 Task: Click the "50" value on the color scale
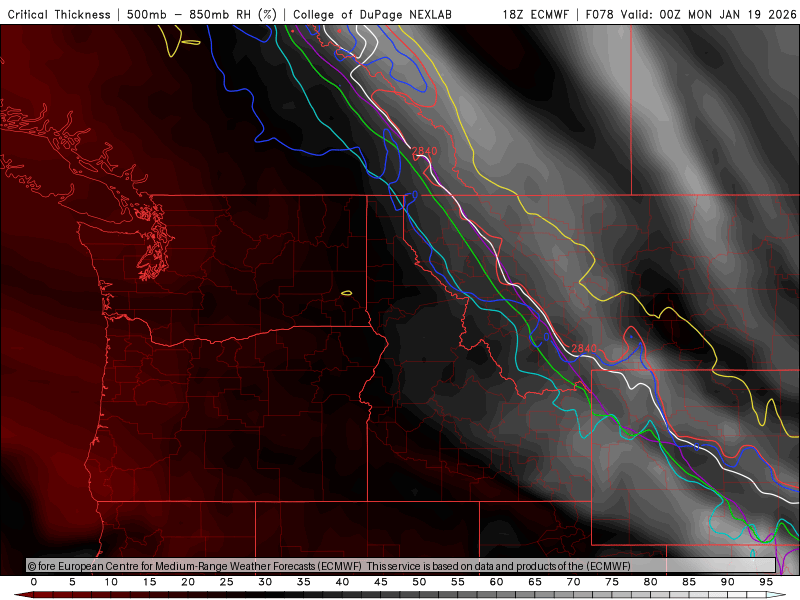[419, 582]
